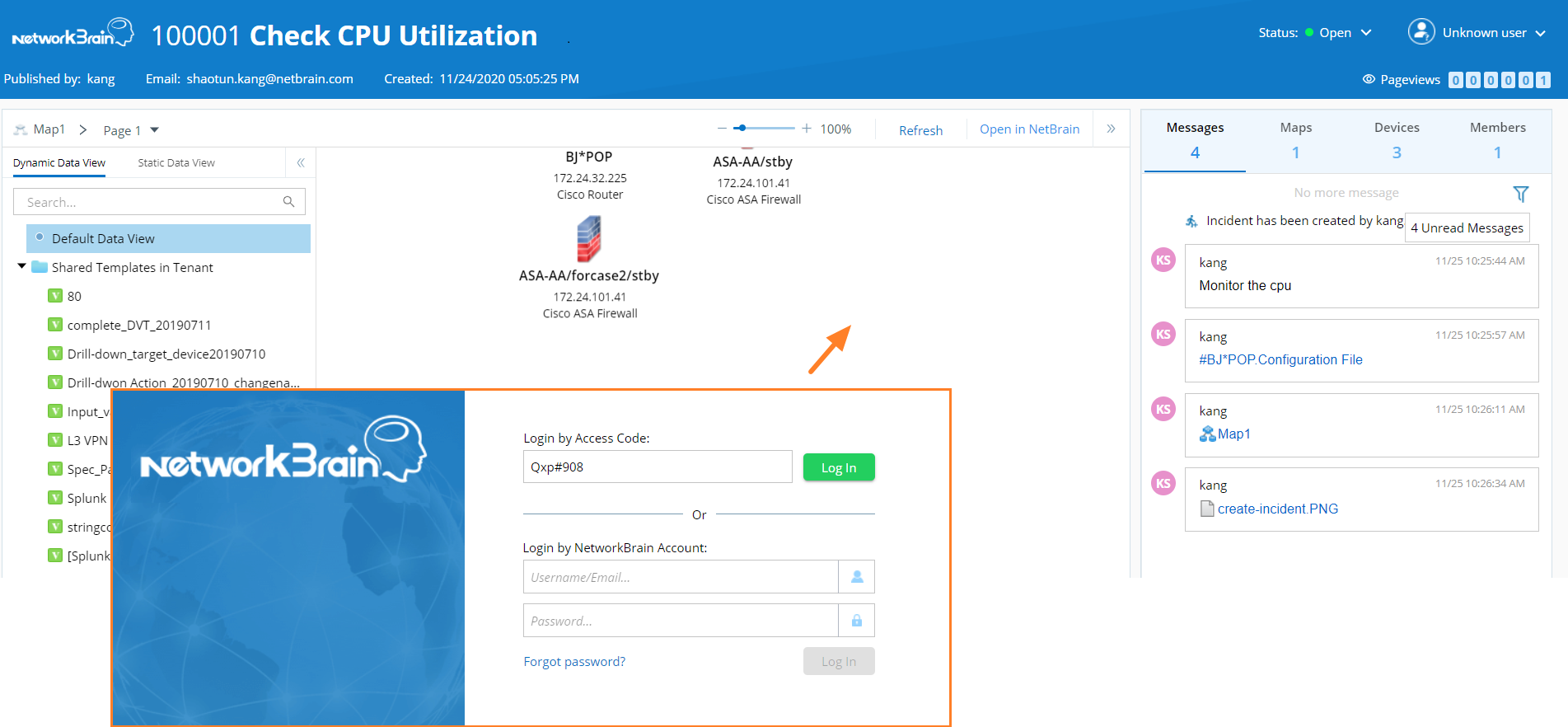Click KS avatar on Monitor the cpu message
1568x727 pixels.
point(1163,260)
